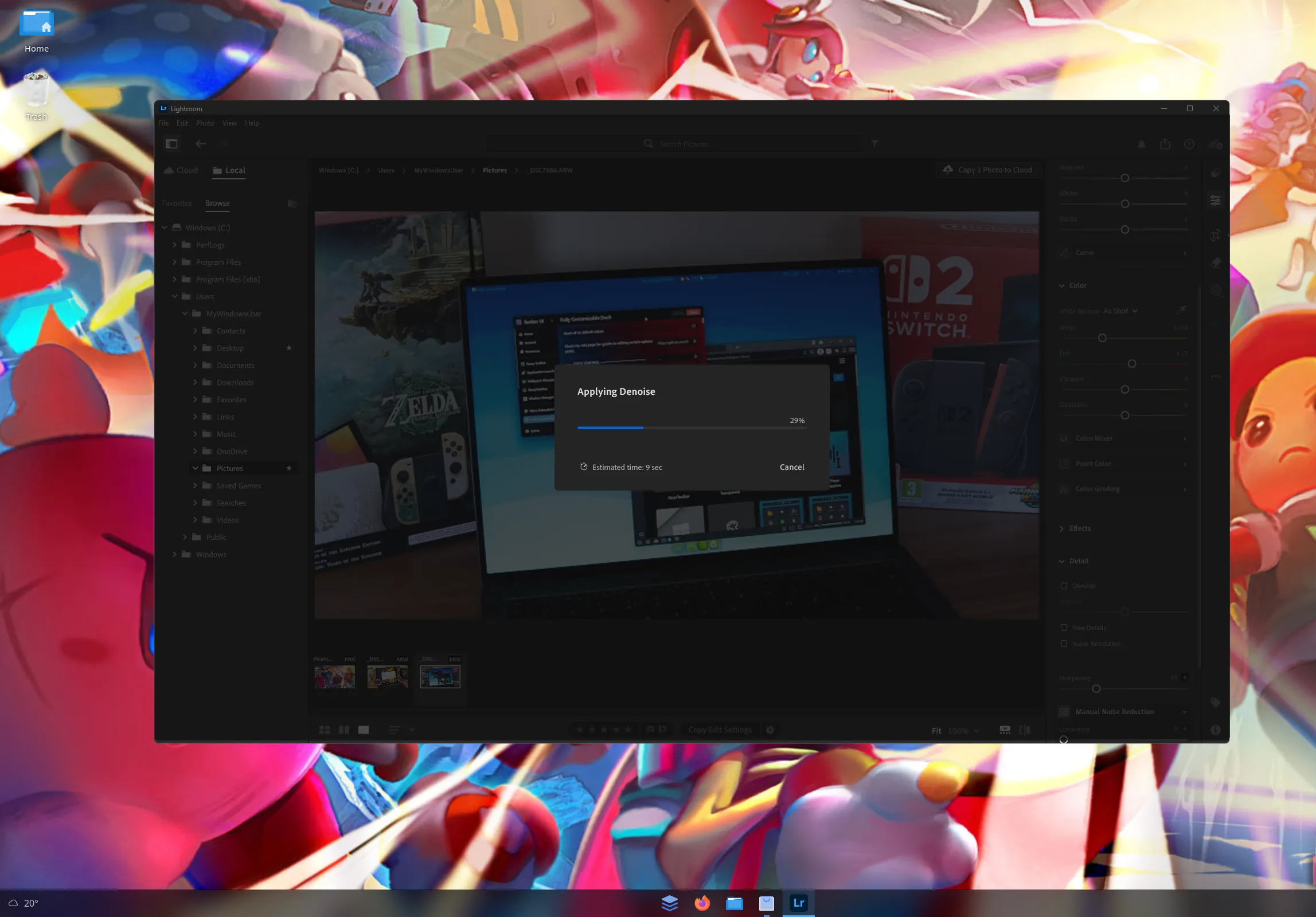Open the notifications bell
Viewport: 1316px width, 917px height.
1141,144
